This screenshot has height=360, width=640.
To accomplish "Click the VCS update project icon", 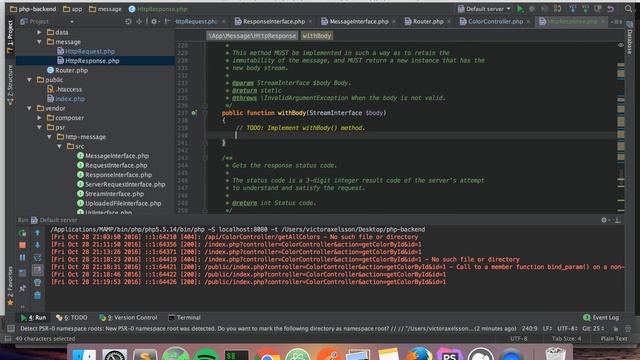I will 573,9.
